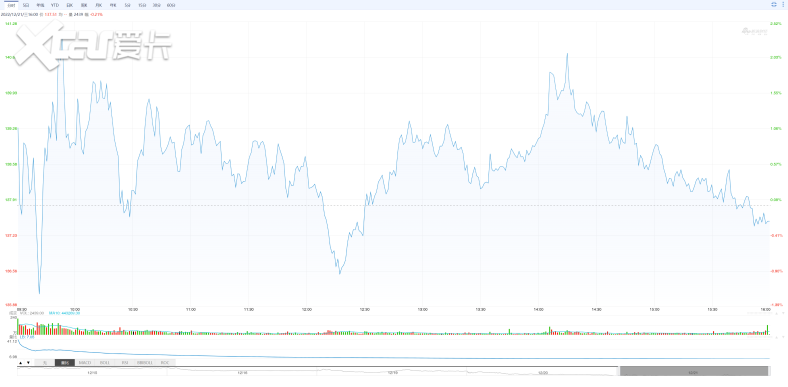Refresh the chart using the refresh icon
This screenshot has width=788, height=387.
774,4
